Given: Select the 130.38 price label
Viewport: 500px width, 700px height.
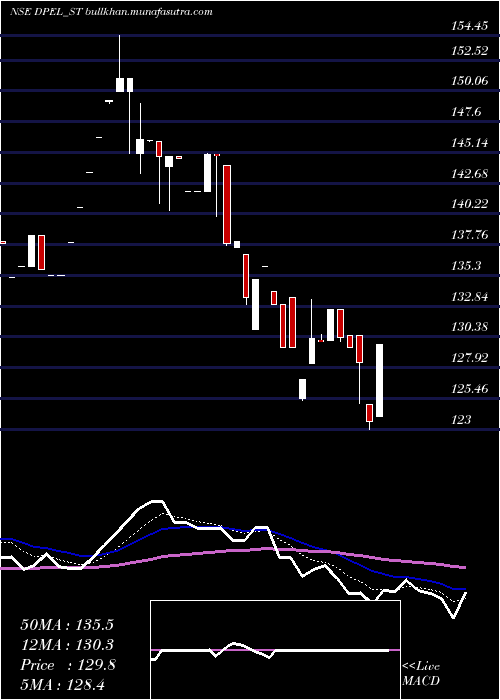Looking at the screenshot, I should 469,327.
